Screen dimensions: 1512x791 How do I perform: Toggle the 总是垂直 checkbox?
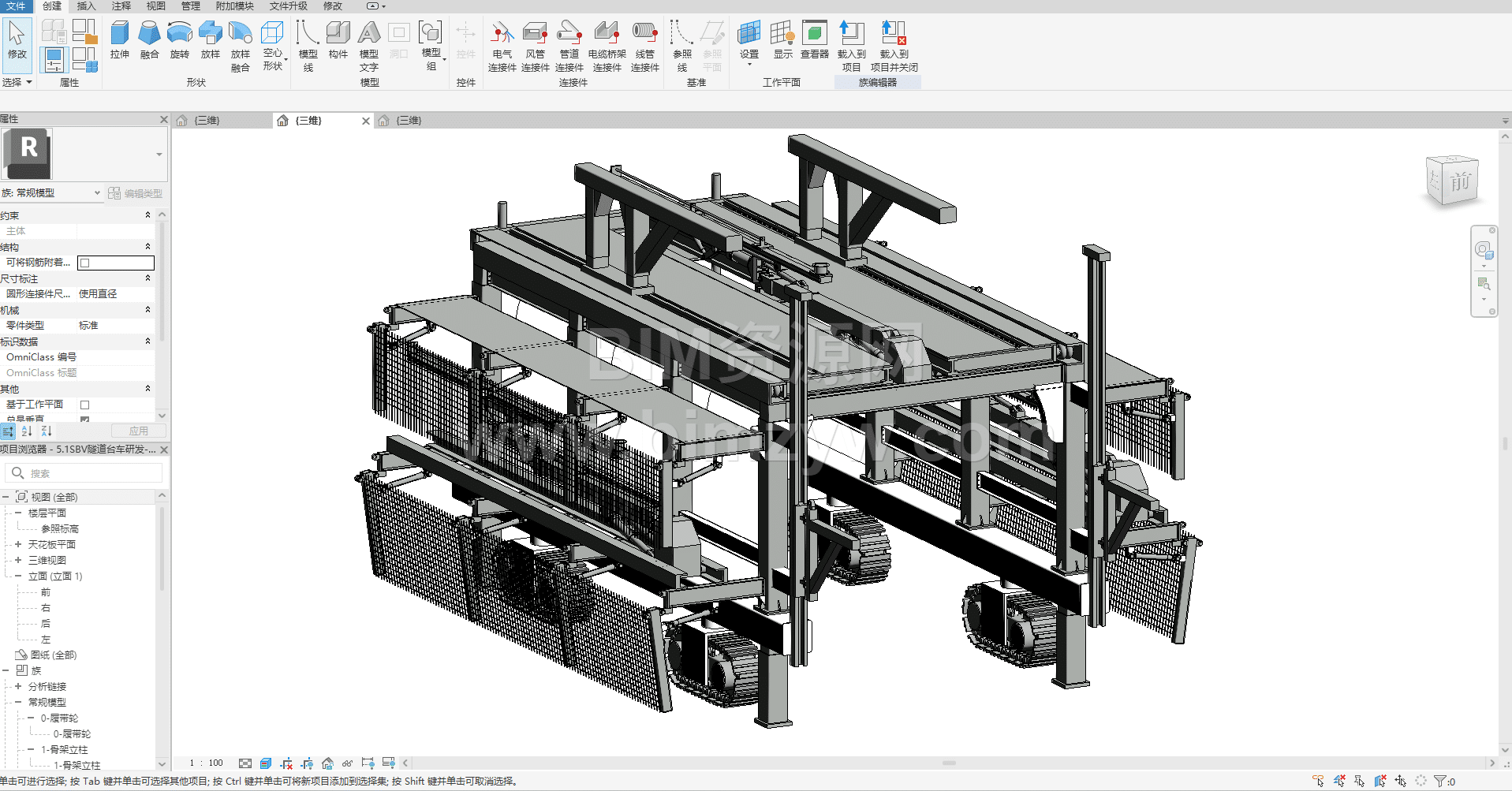click(x=85, y=420)
